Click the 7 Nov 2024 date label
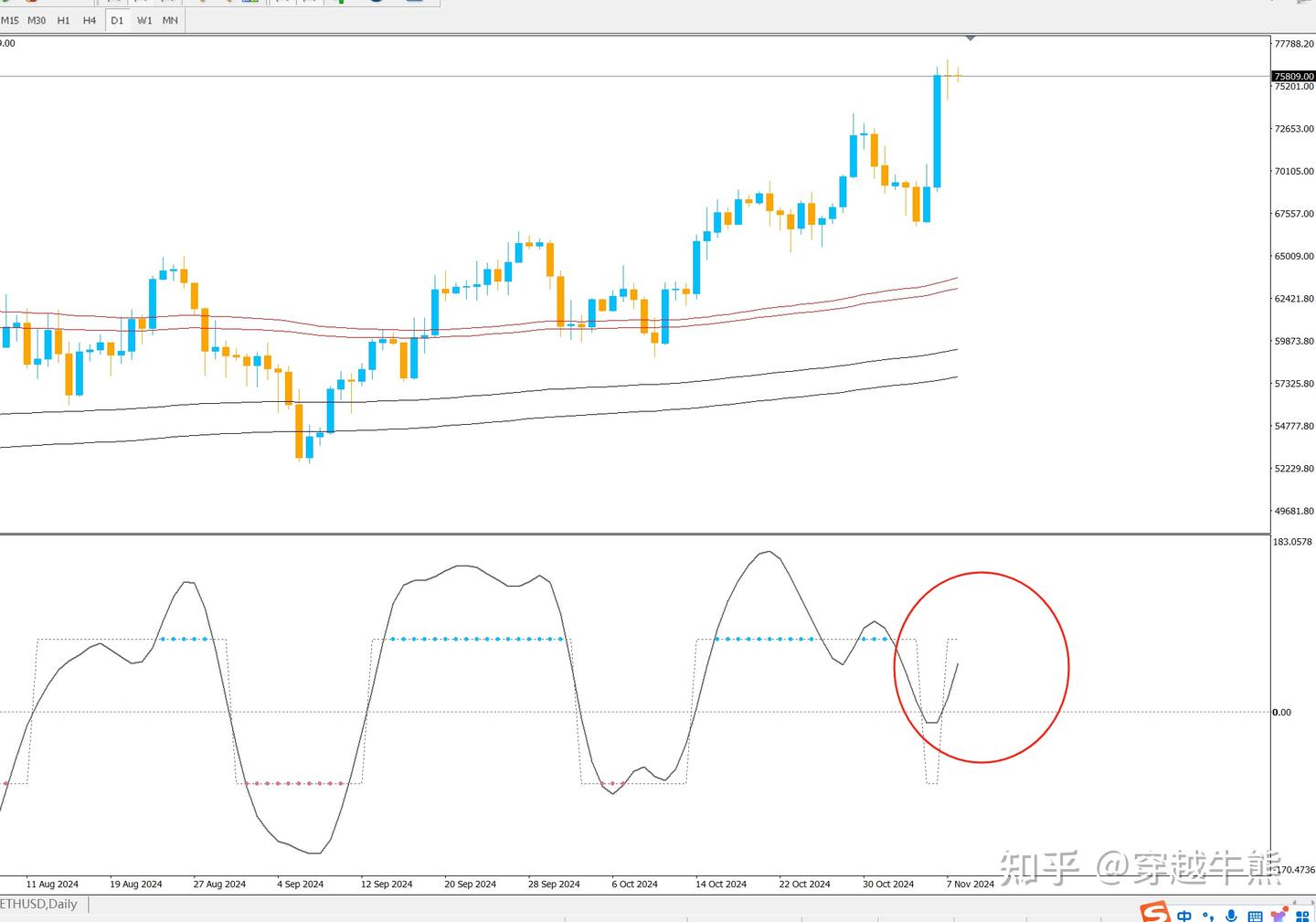The image size is (1316, 922). tap(971, 884)
